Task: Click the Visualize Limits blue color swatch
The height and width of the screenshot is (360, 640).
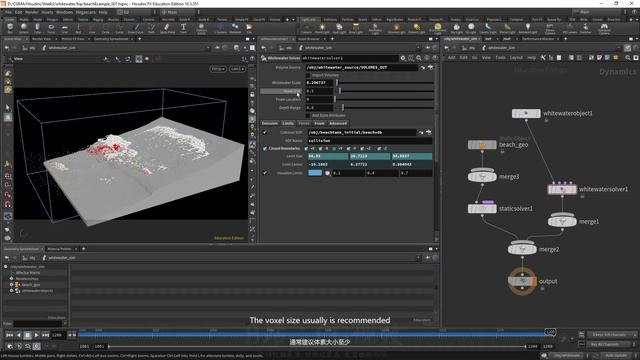Action: tap(315, 173)
